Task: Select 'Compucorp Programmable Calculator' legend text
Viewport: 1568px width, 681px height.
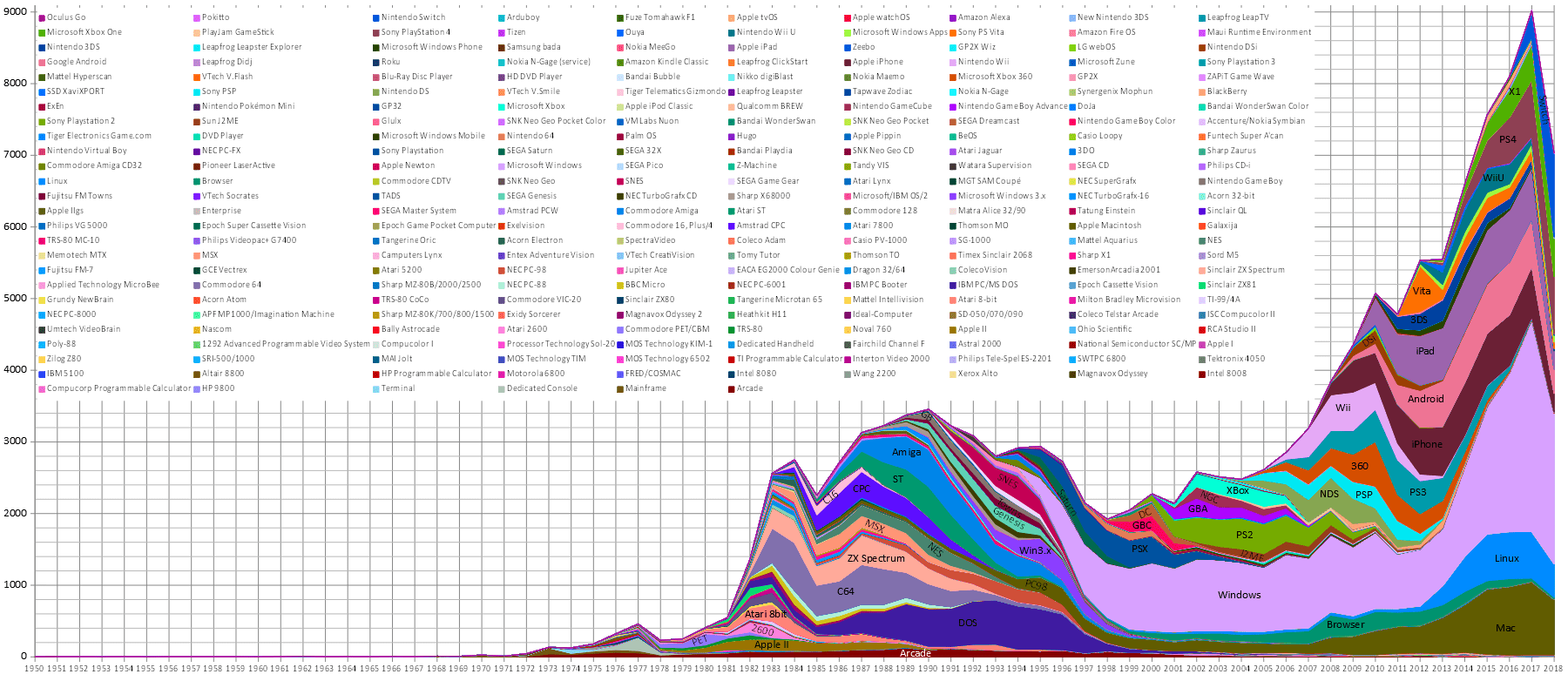Action: [x=119, y=388]
